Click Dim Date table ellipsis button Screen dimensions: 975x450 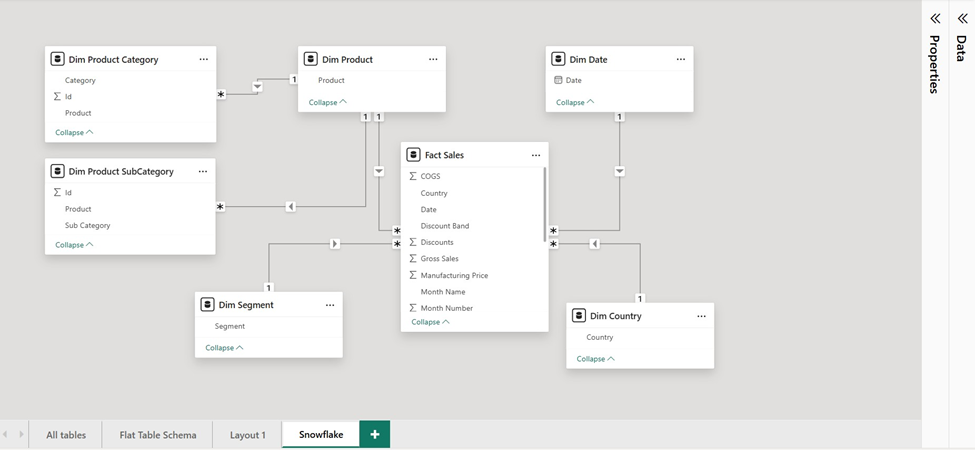pyautogui.click(x=681, y=59)
